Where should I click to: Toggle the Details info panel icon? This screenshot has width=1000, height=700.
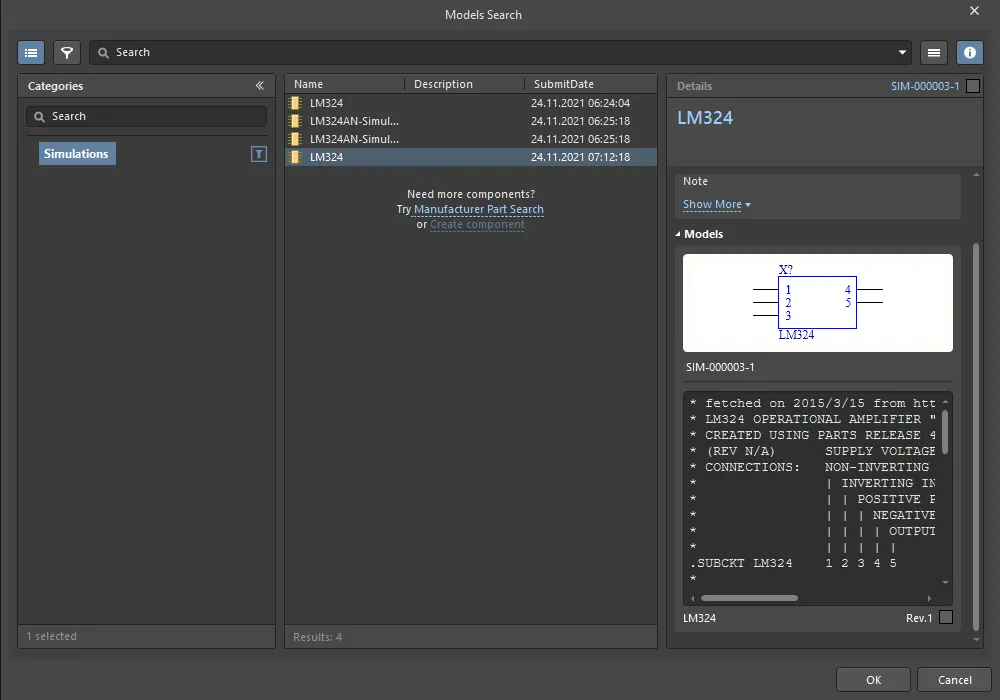(x=969, y=52)
